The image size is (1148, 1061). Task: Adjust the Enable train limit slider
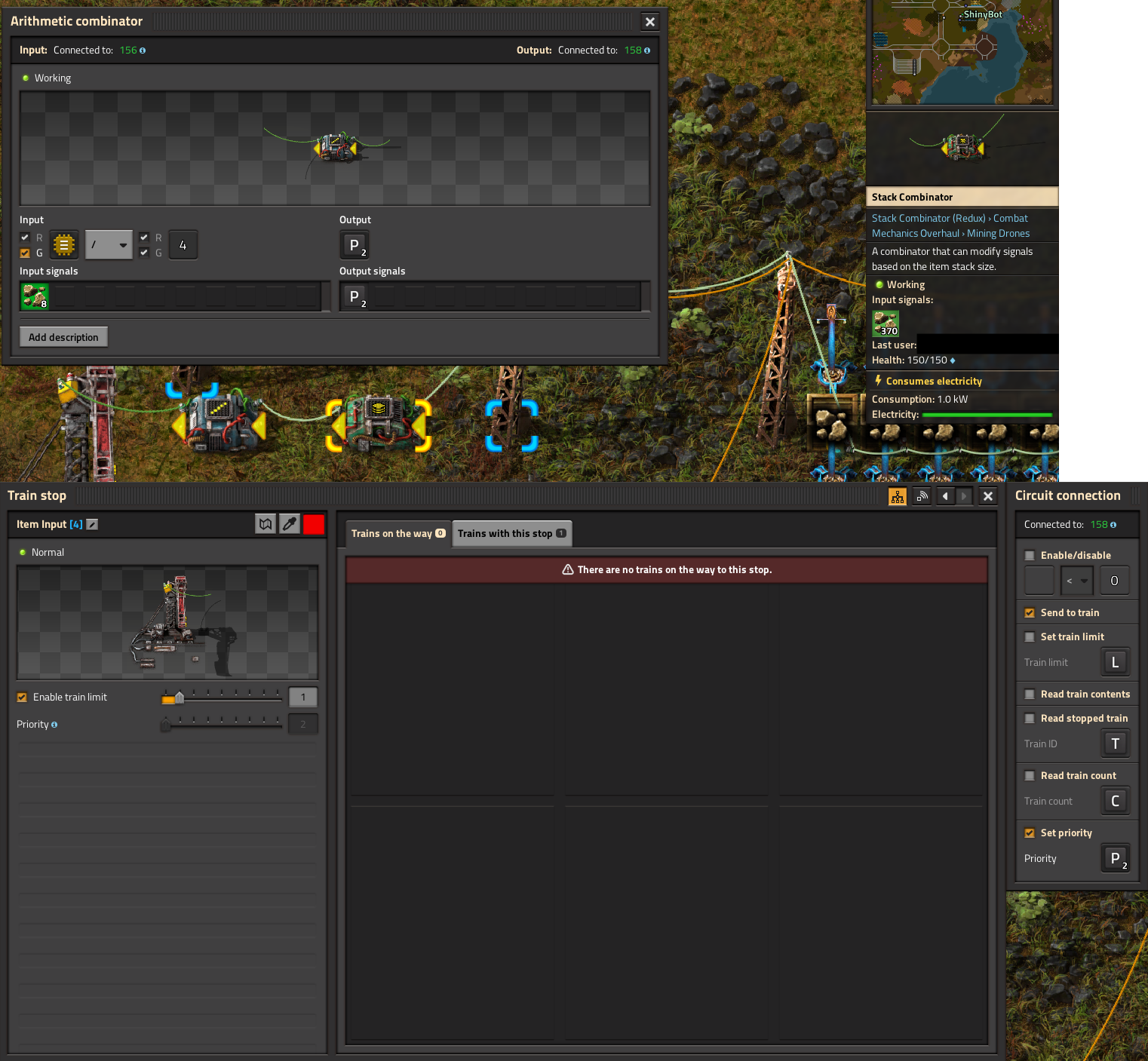[x=222, y=698]
